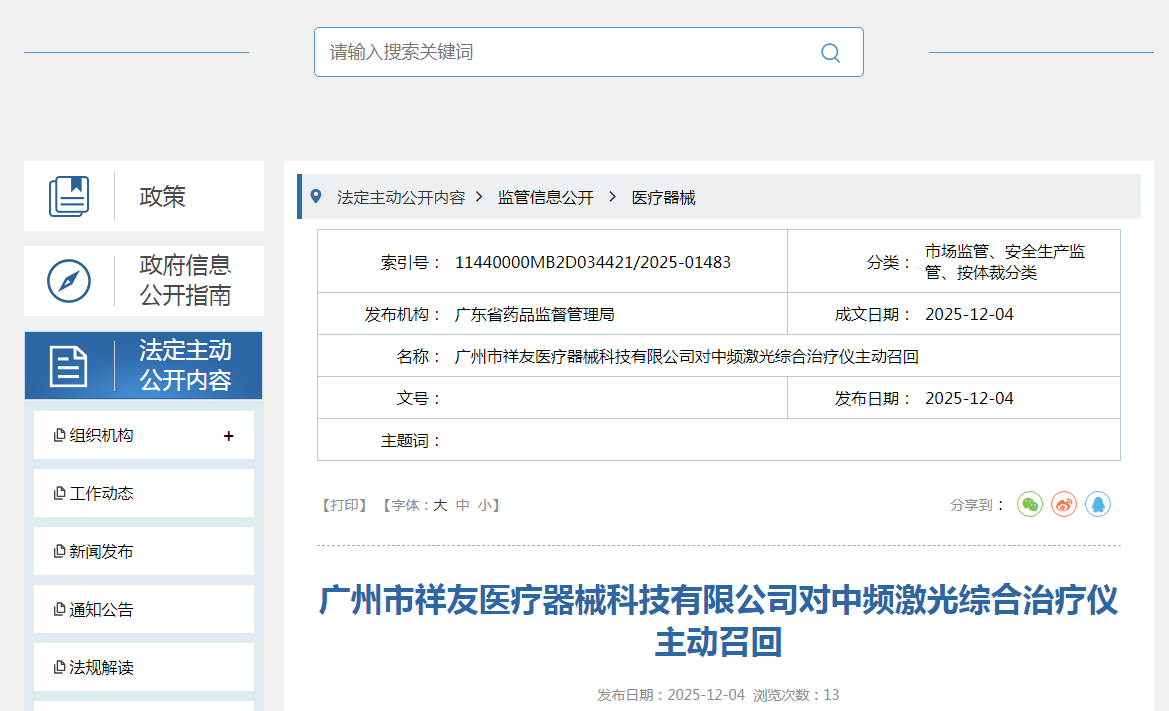Image resolution: width=1169 pixels, height=711 pixels.
Task: Share article via Weibo icon
Action: click(x=1064, y=505)
